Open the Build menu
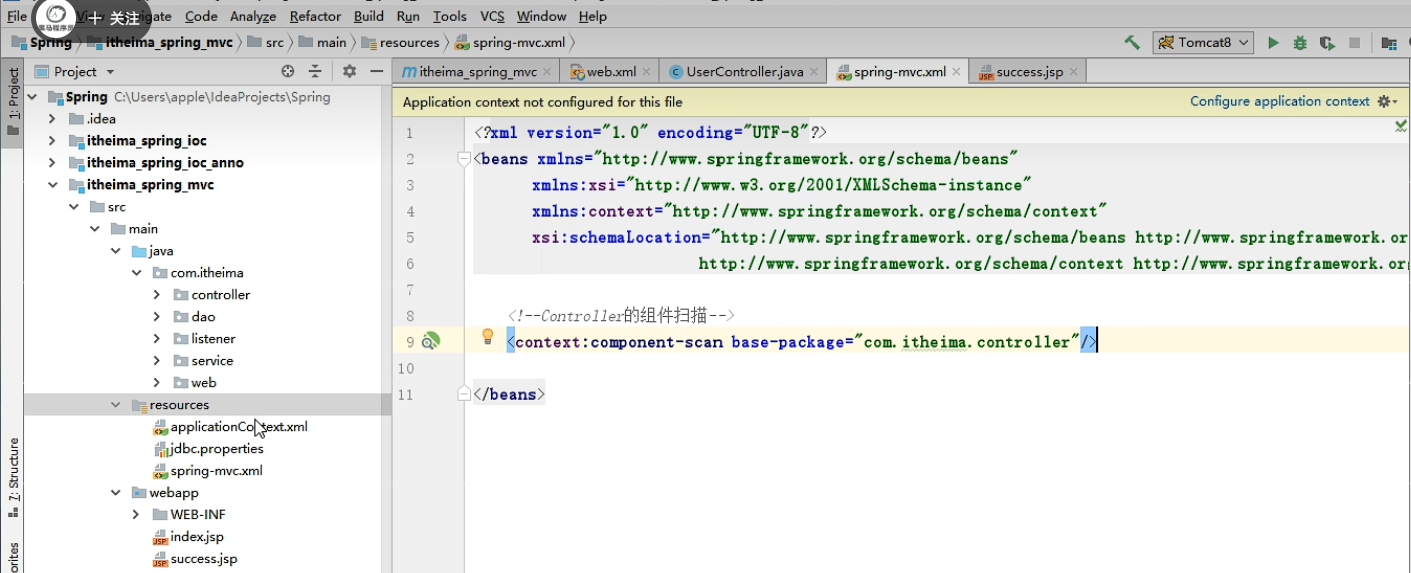 [x=369, y=16]
